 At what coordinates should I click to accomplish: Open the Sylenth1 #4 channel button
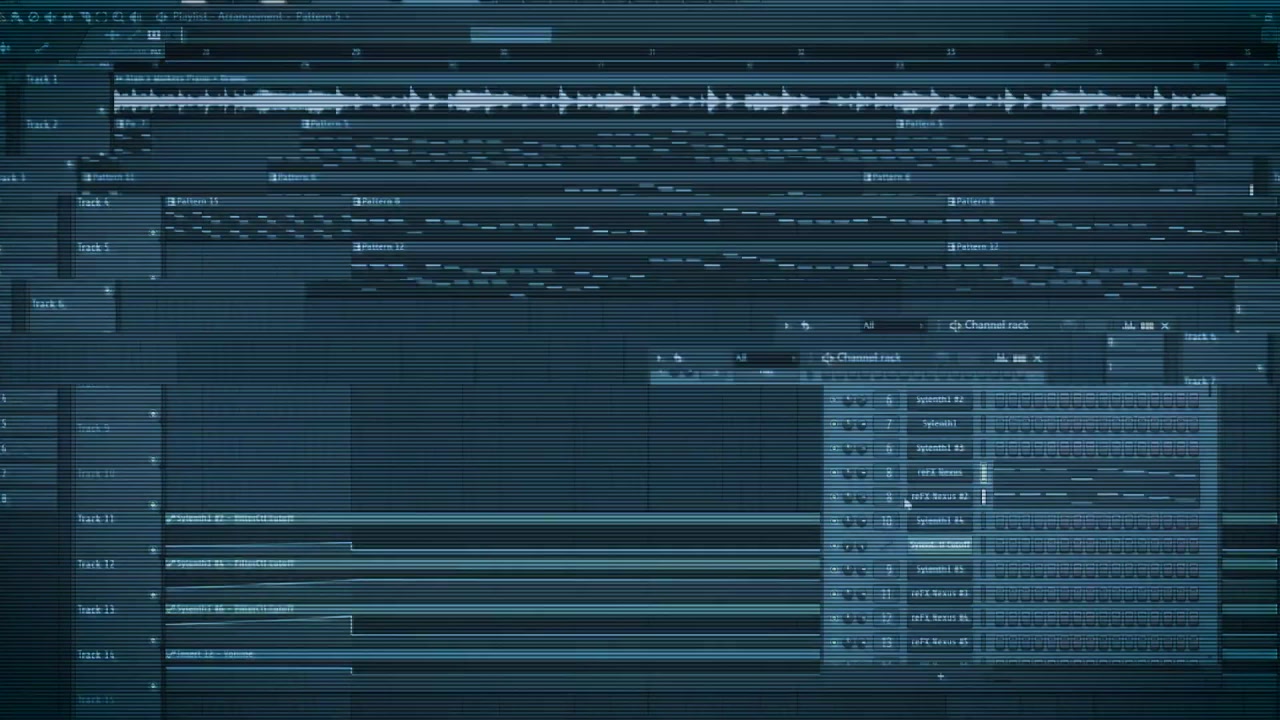pyautogui.click(x=940, y=521)
